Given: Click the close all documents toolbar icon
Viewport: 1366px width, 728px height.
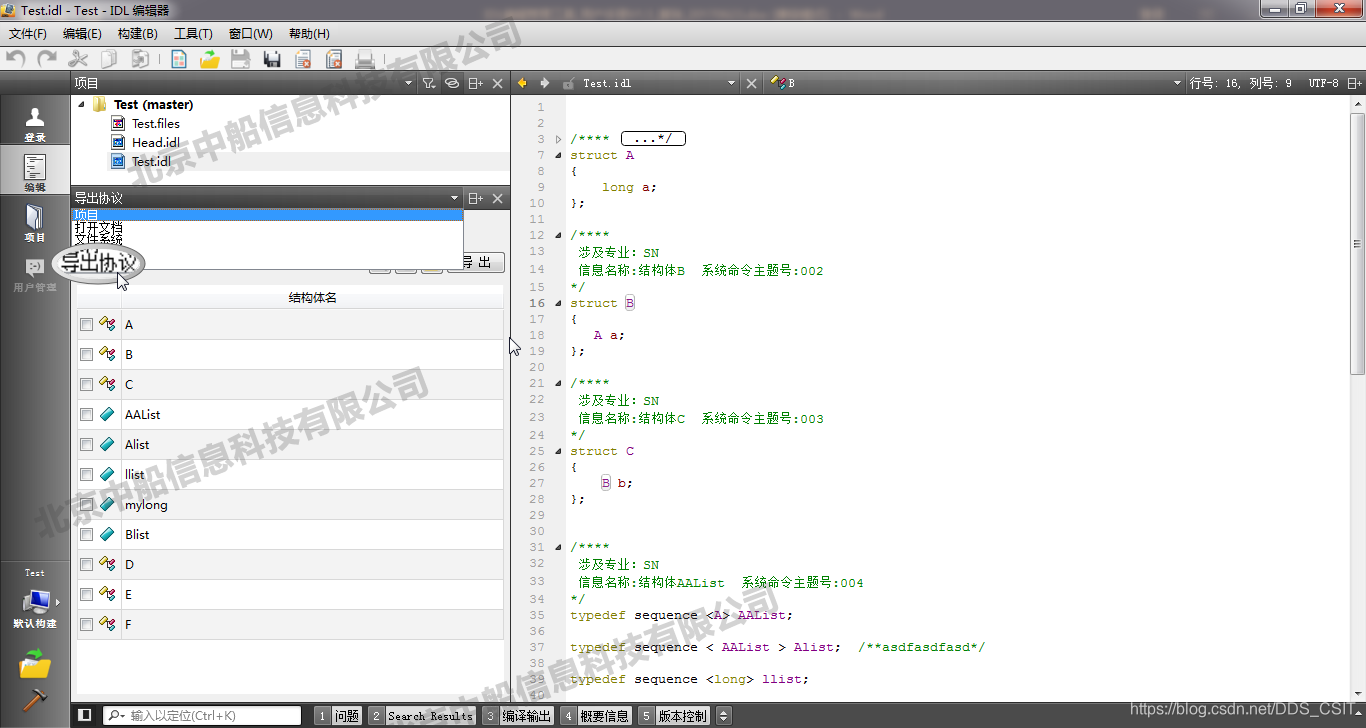Looking at the screenshot, I should click(x=334, y=59).
